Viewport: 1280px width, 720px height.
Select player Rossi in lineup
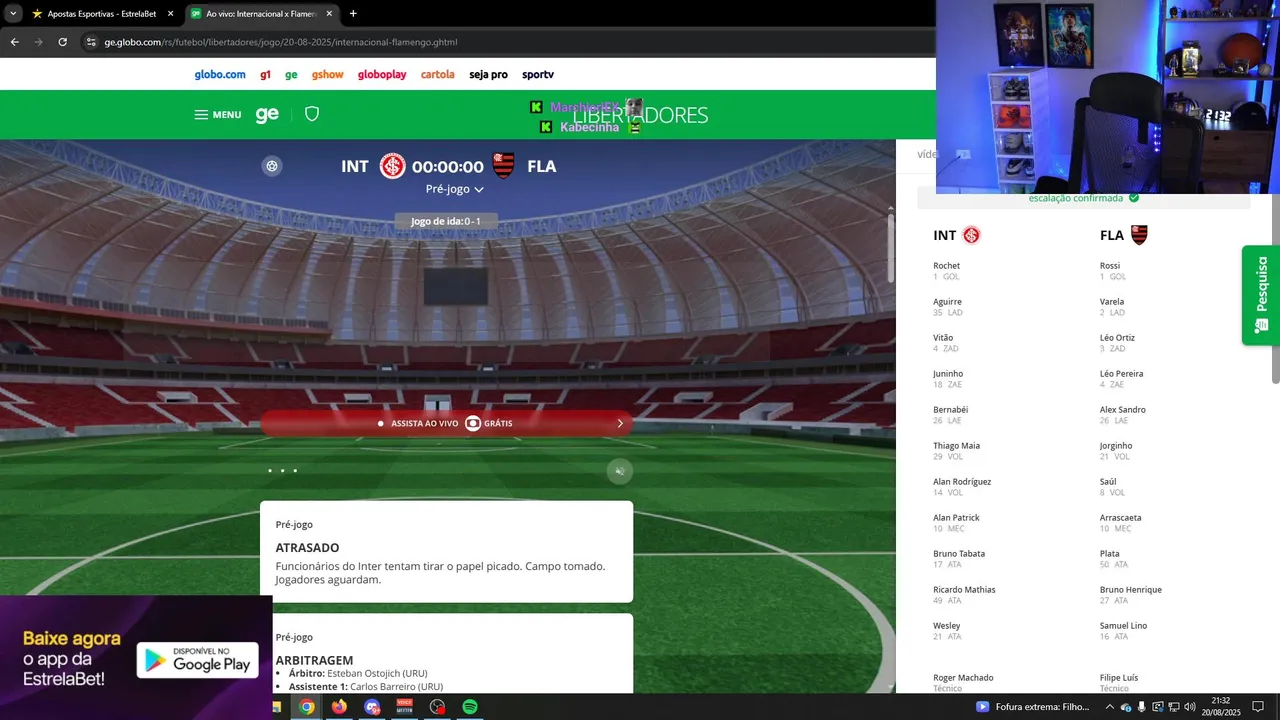pyautogui.click(x=1110, y=266)
